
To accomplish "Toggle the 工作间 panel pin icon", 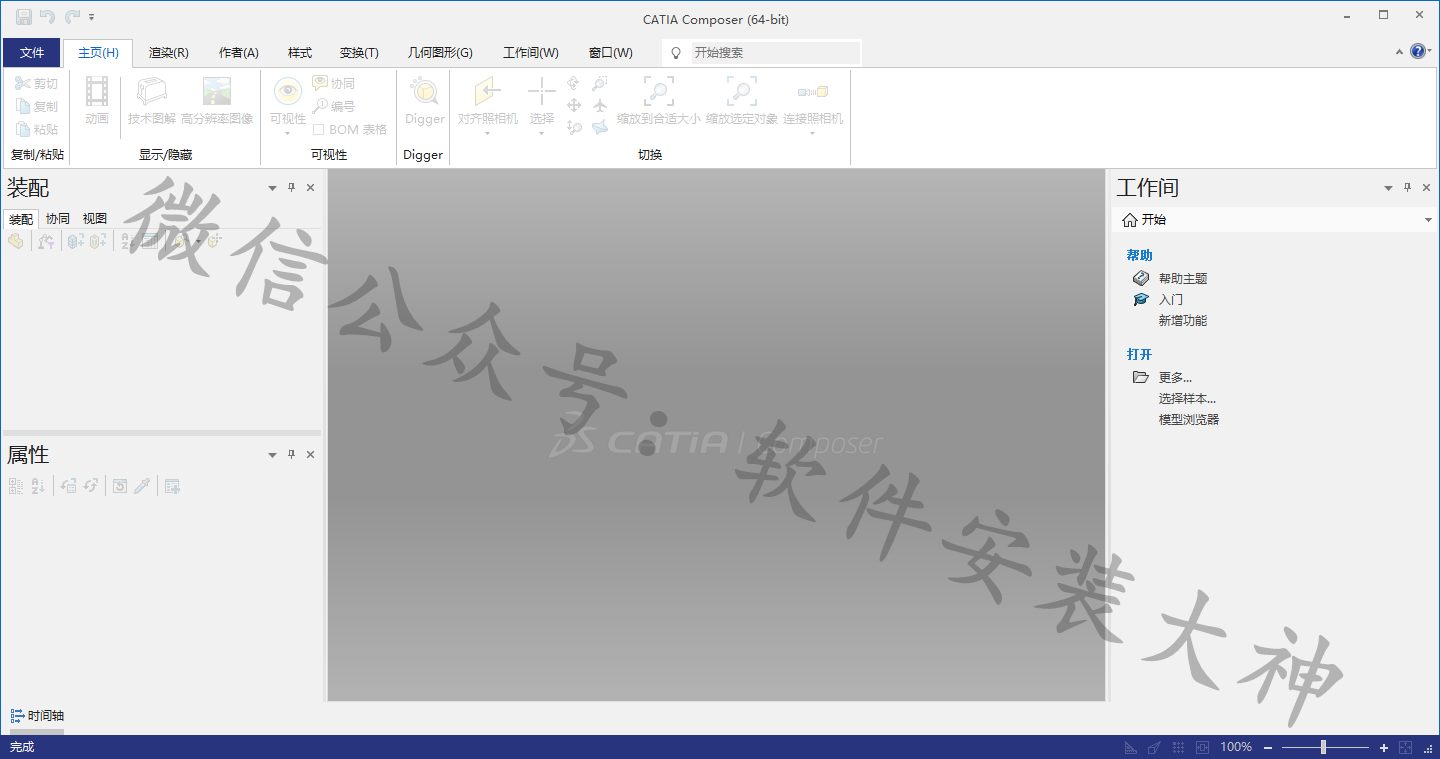I will (x=1408, y=188).
